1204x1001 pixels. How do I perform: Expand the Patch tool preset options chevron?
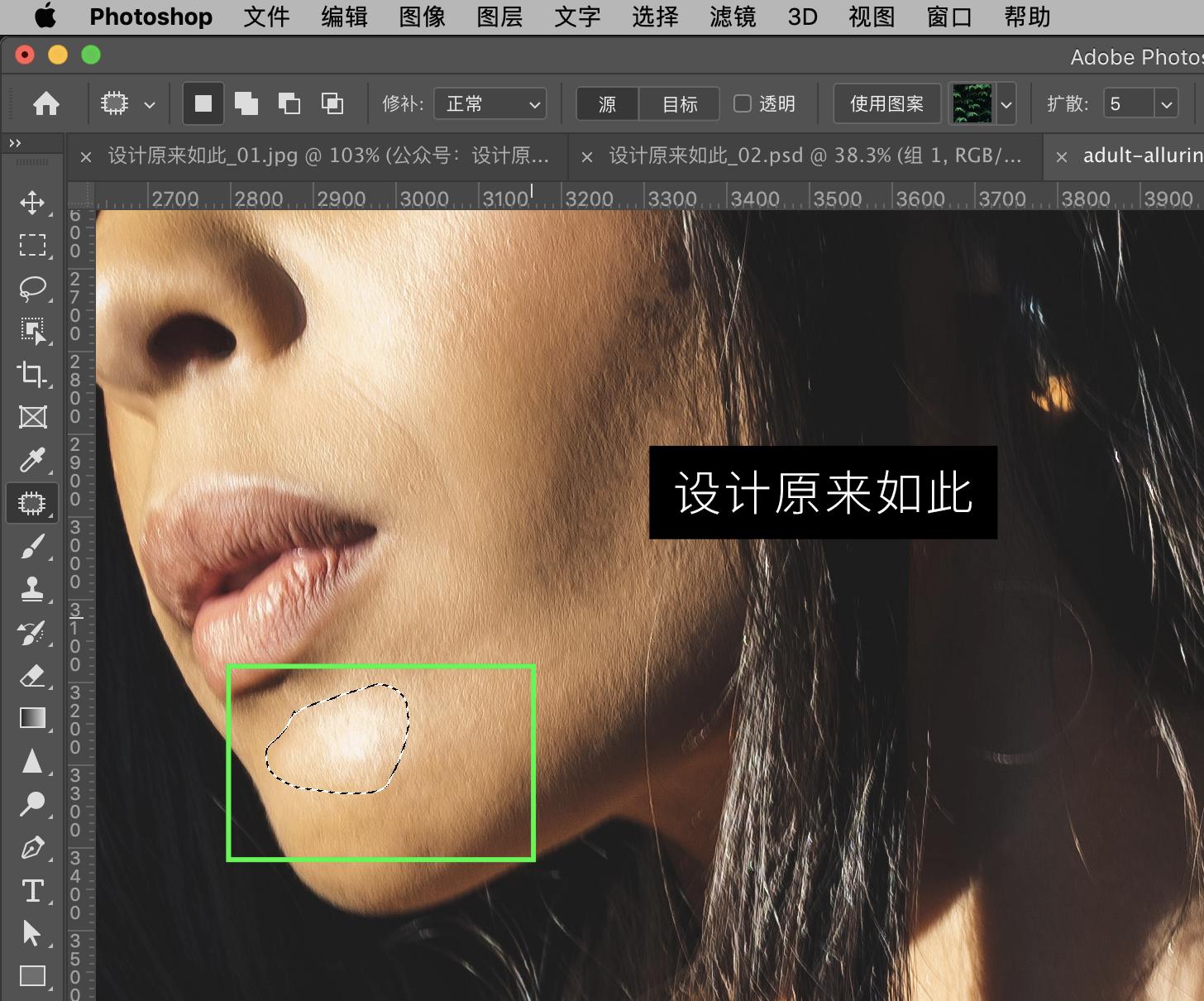click(150, 103)
